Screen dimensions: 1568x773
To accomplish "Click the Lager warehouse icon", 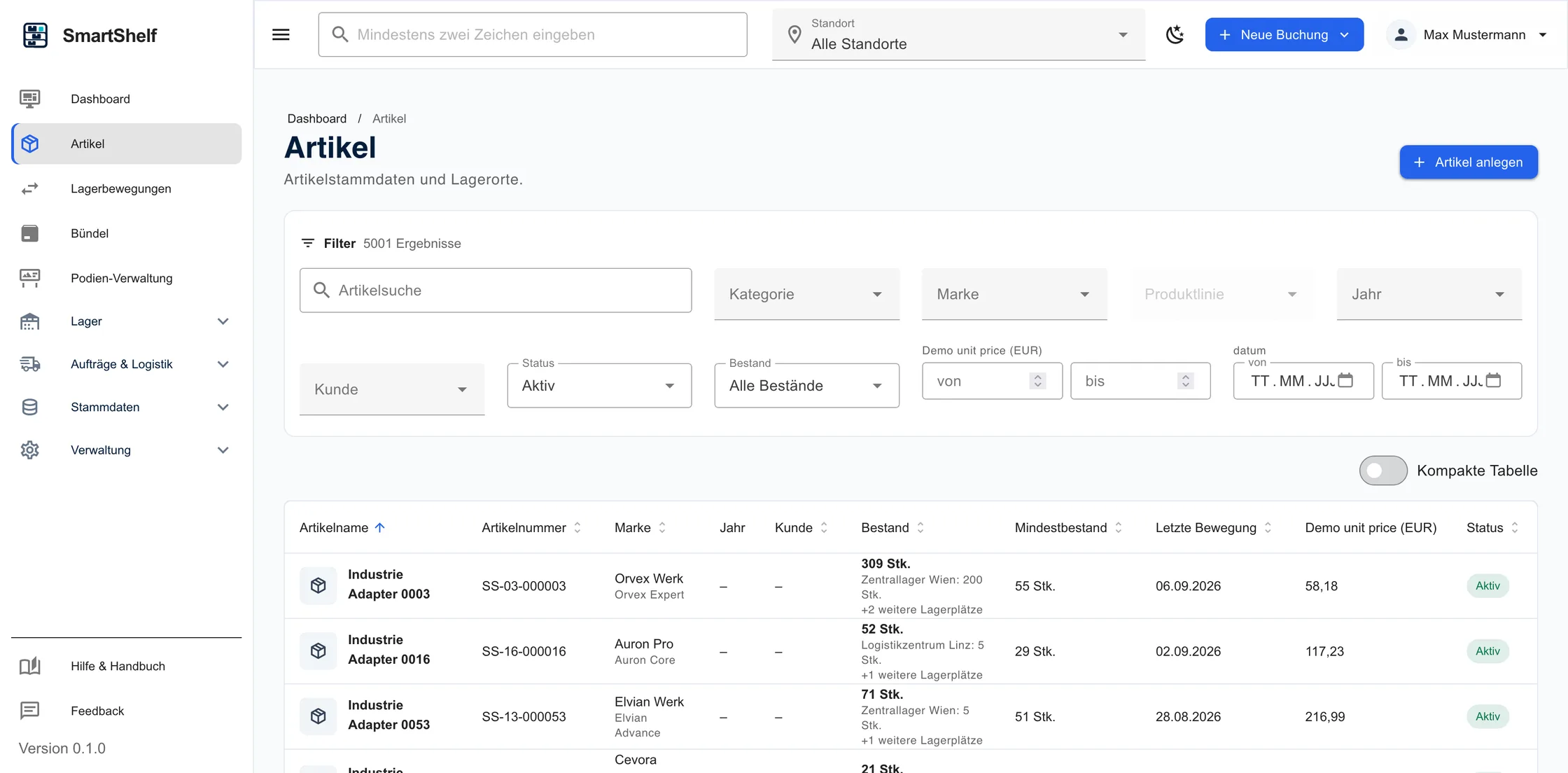I will pos(30,321).
